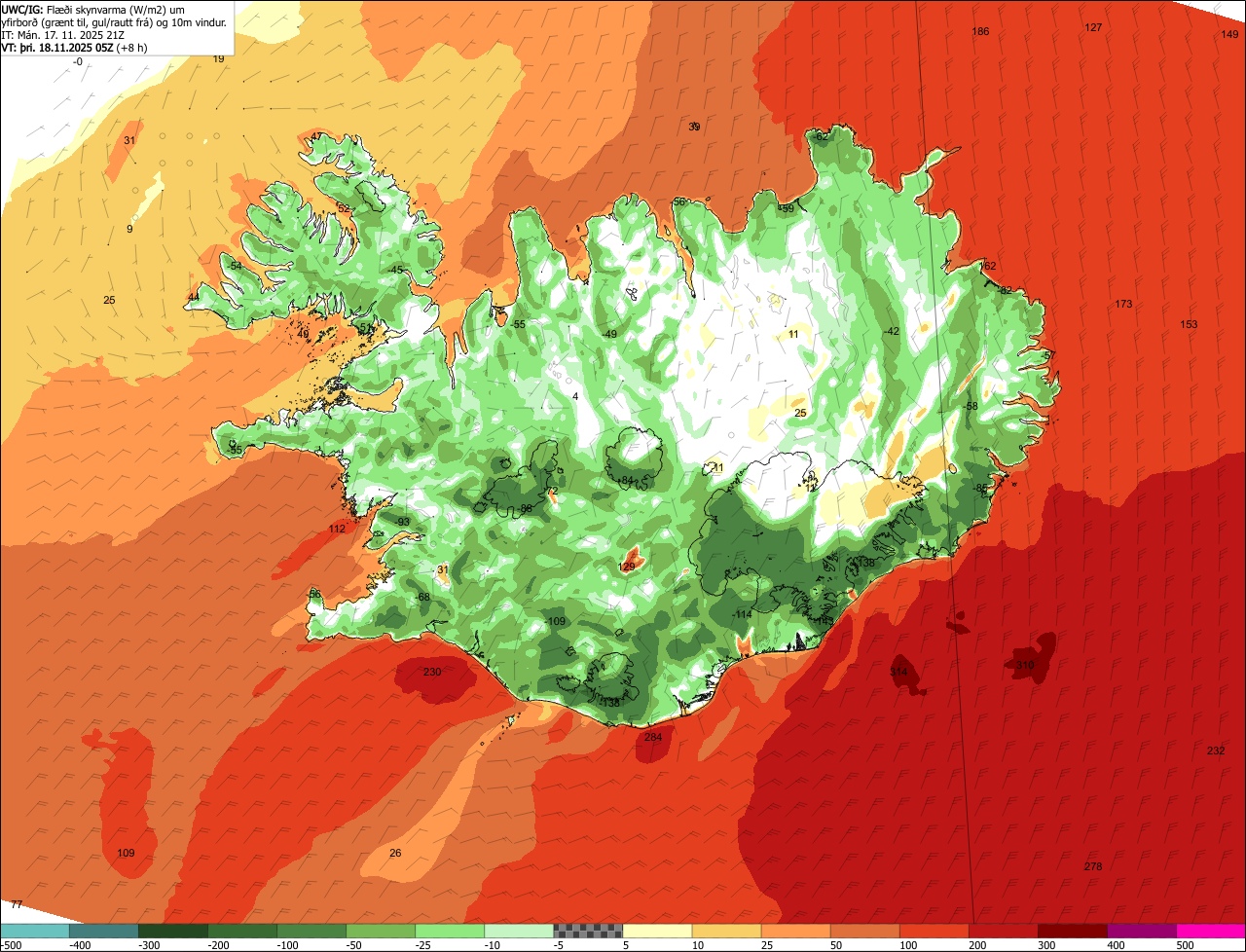
Task: Click the flux value 314 over dark red patch
Action: tap(898, 672)
